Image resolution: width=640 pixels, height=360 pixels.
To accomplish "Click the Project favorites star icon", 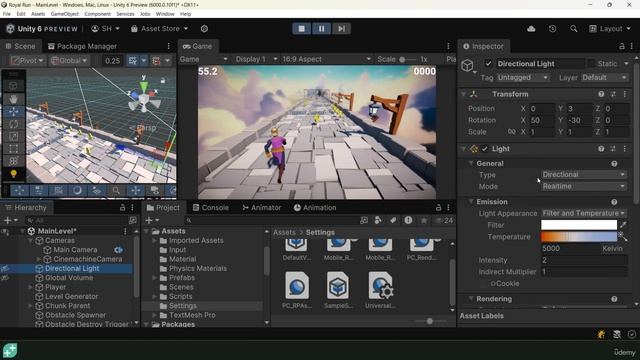I will (x=424, y=220).
